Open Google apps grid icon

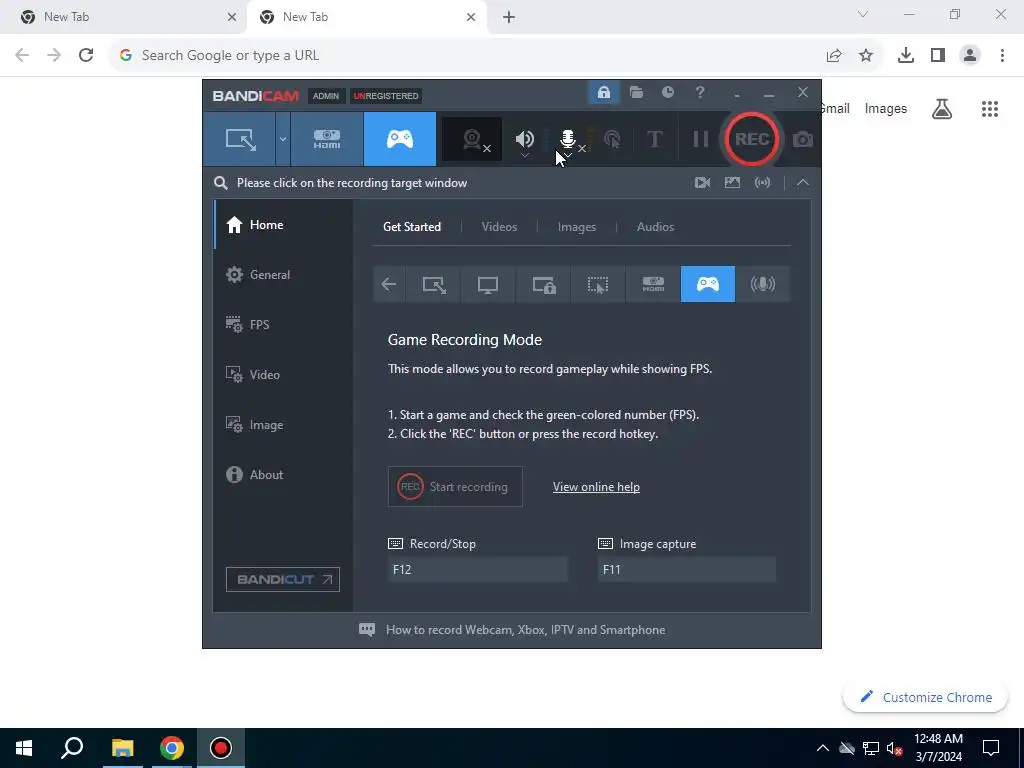[x=990, y=109]
